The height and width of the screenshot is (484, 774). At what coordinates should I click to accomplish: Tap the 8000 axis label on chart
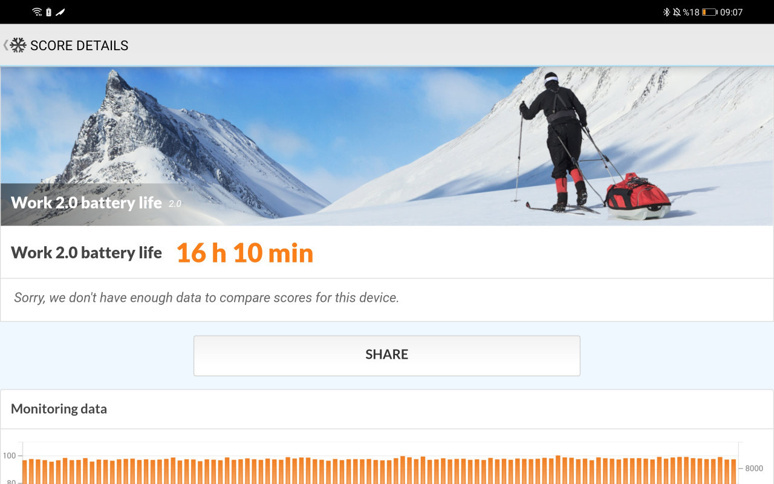(x=754, y=468)
